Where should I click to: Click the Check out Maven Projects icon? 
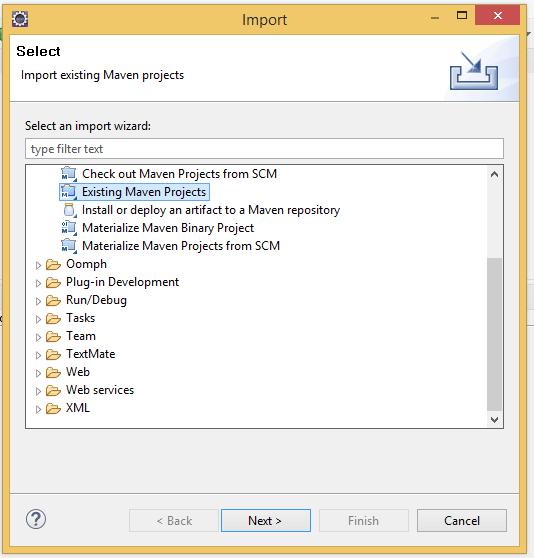69,174
